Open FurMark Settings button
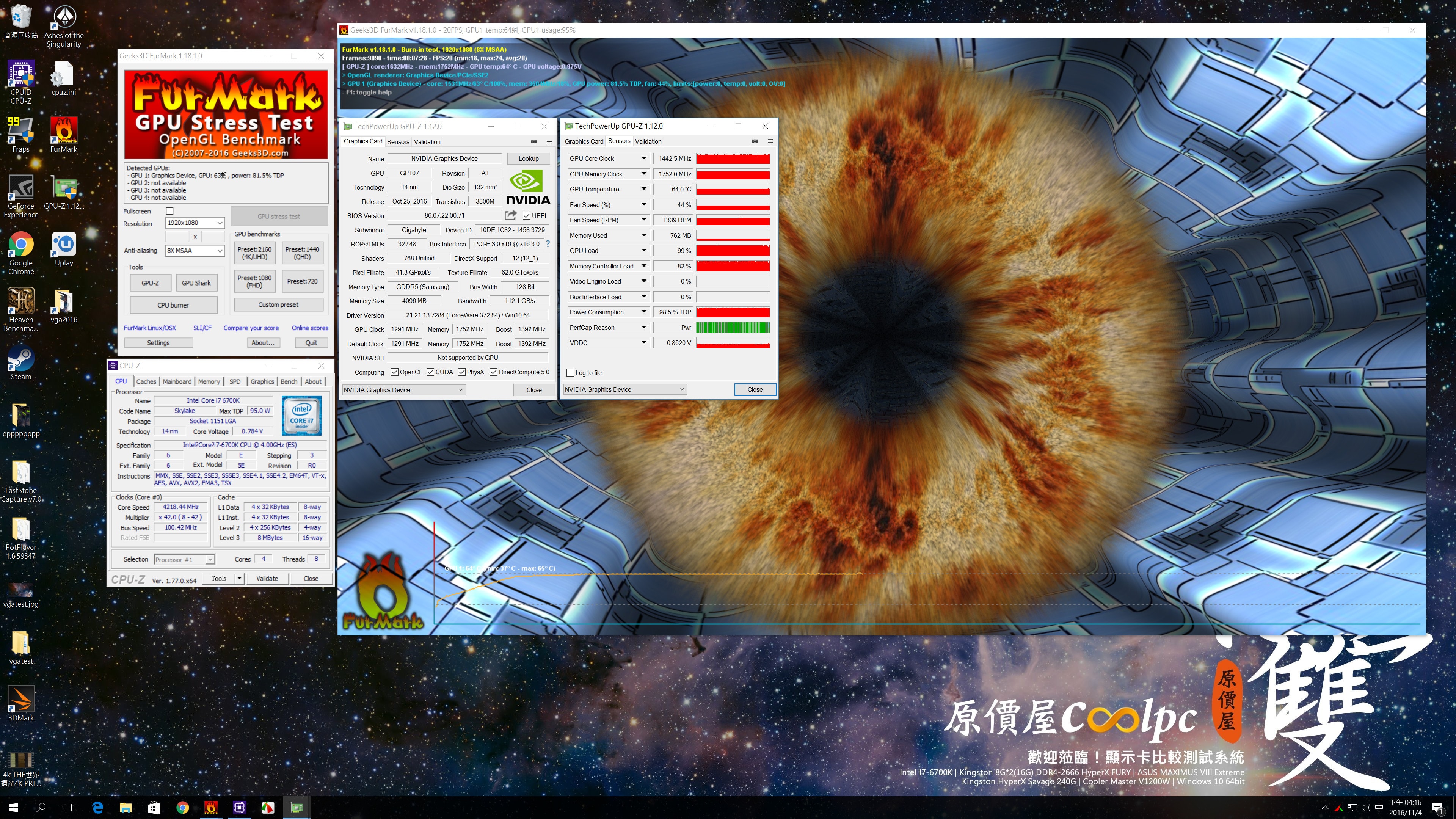This screenshot has height=819, width=1456. pos(158,342)
